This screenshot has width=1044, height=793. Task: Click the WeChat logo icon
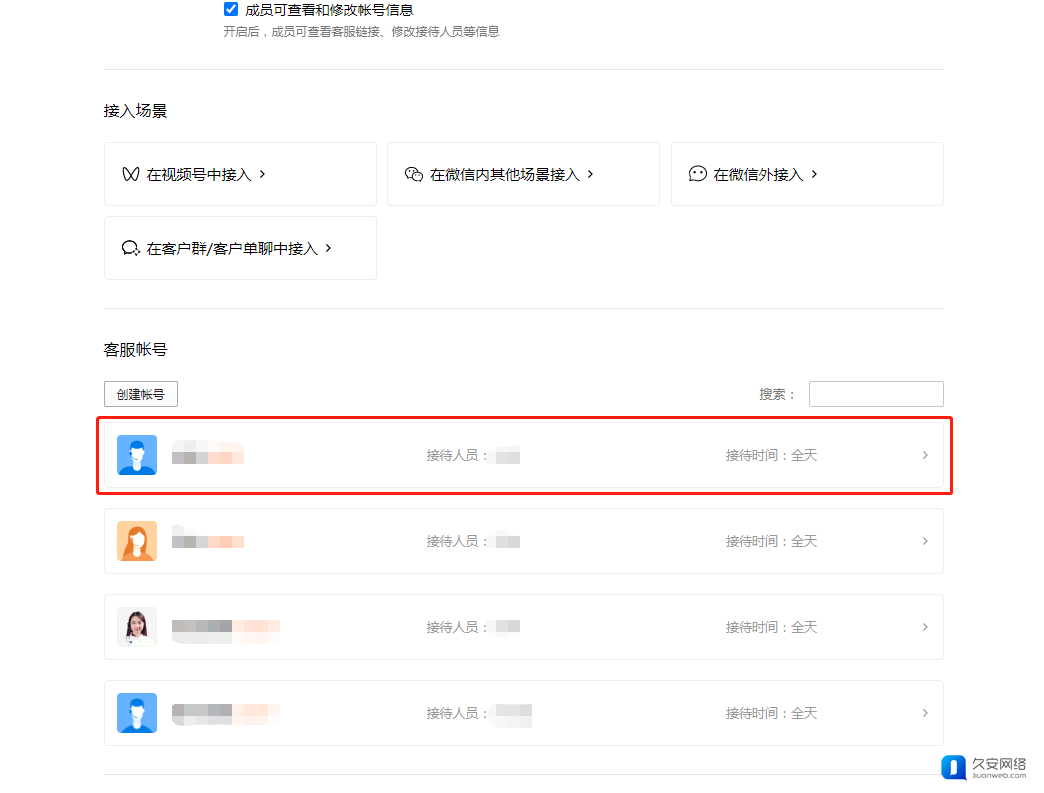pos(413,174)
